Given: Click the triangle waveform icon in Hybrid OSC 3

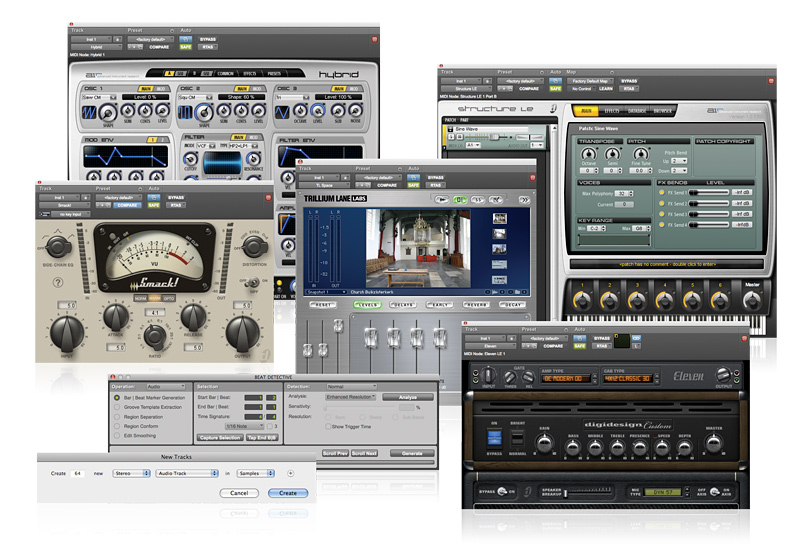Looking at the screenshot, I should tap(282, 112).
